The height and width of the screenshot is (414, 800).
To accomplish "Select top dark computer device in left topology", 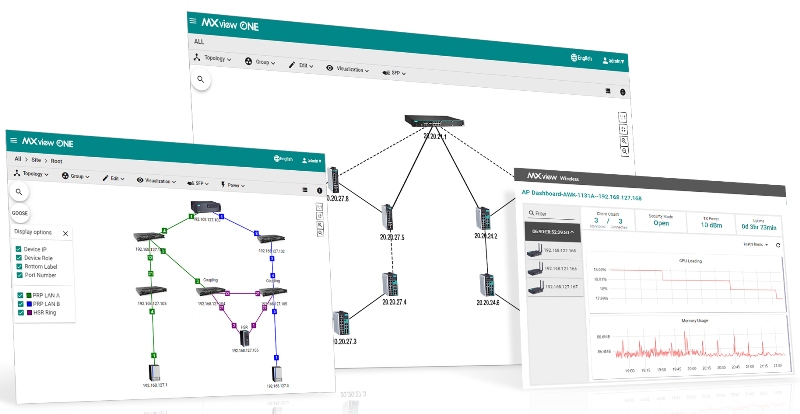I will (x=206, y=207).
